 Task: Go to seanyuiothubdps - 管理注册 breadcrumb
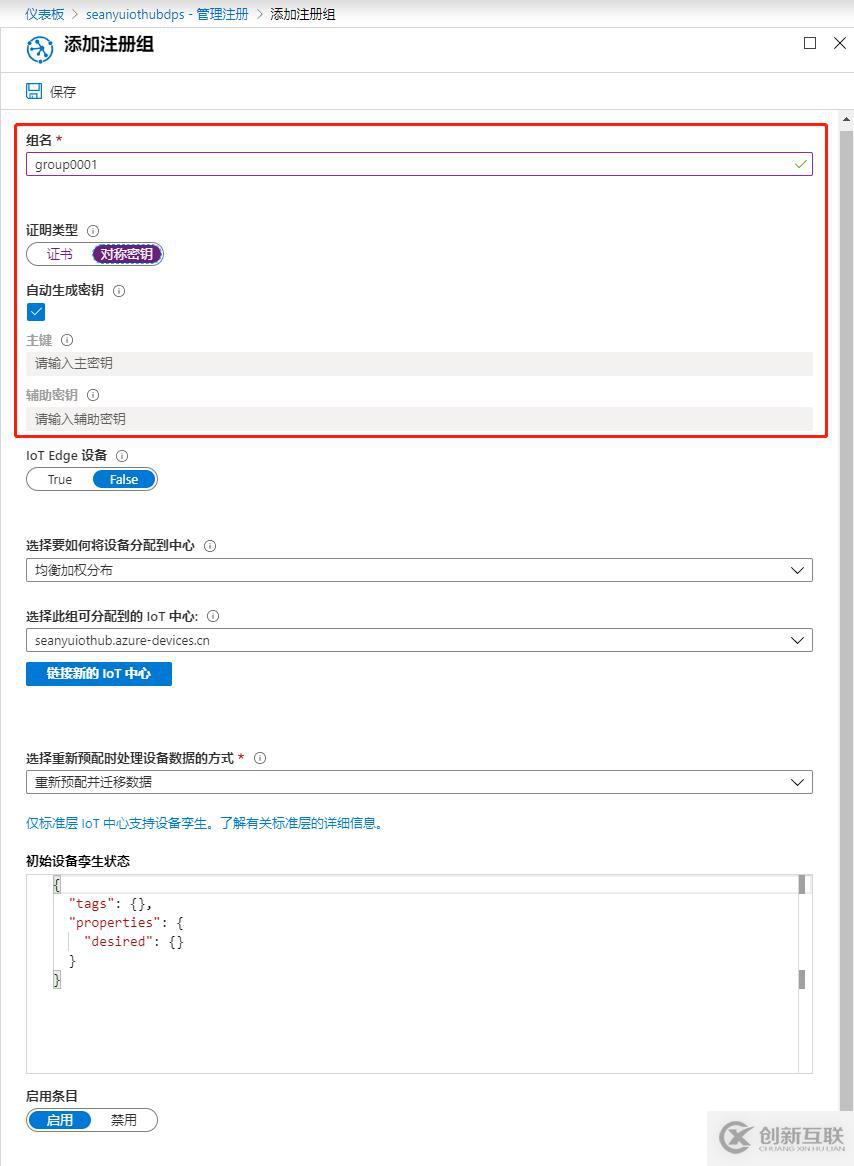tap(167, 14)
